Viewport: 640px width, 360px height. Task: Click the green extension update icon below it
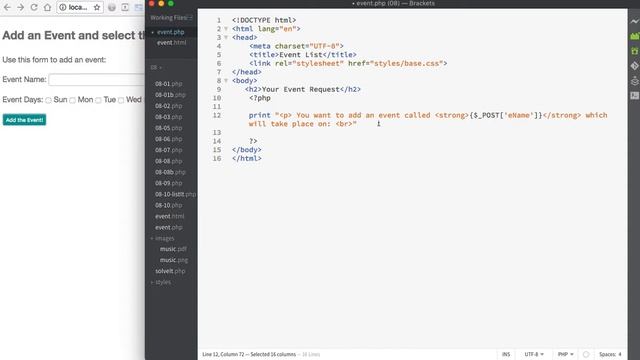tap(634, 51)
